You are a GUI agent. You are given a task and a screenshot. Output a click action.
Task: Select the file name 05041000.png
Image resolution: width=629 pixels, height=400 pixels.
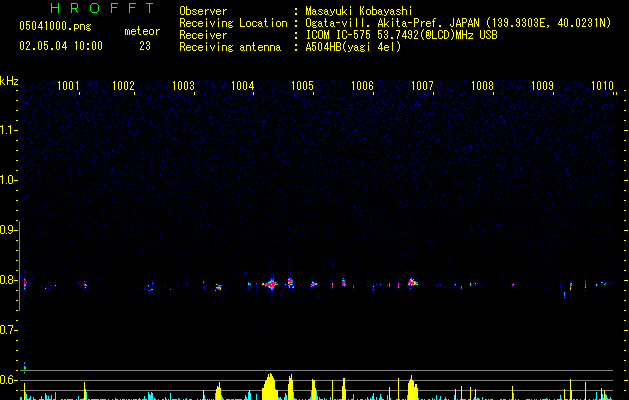click(x=55, y=27)
